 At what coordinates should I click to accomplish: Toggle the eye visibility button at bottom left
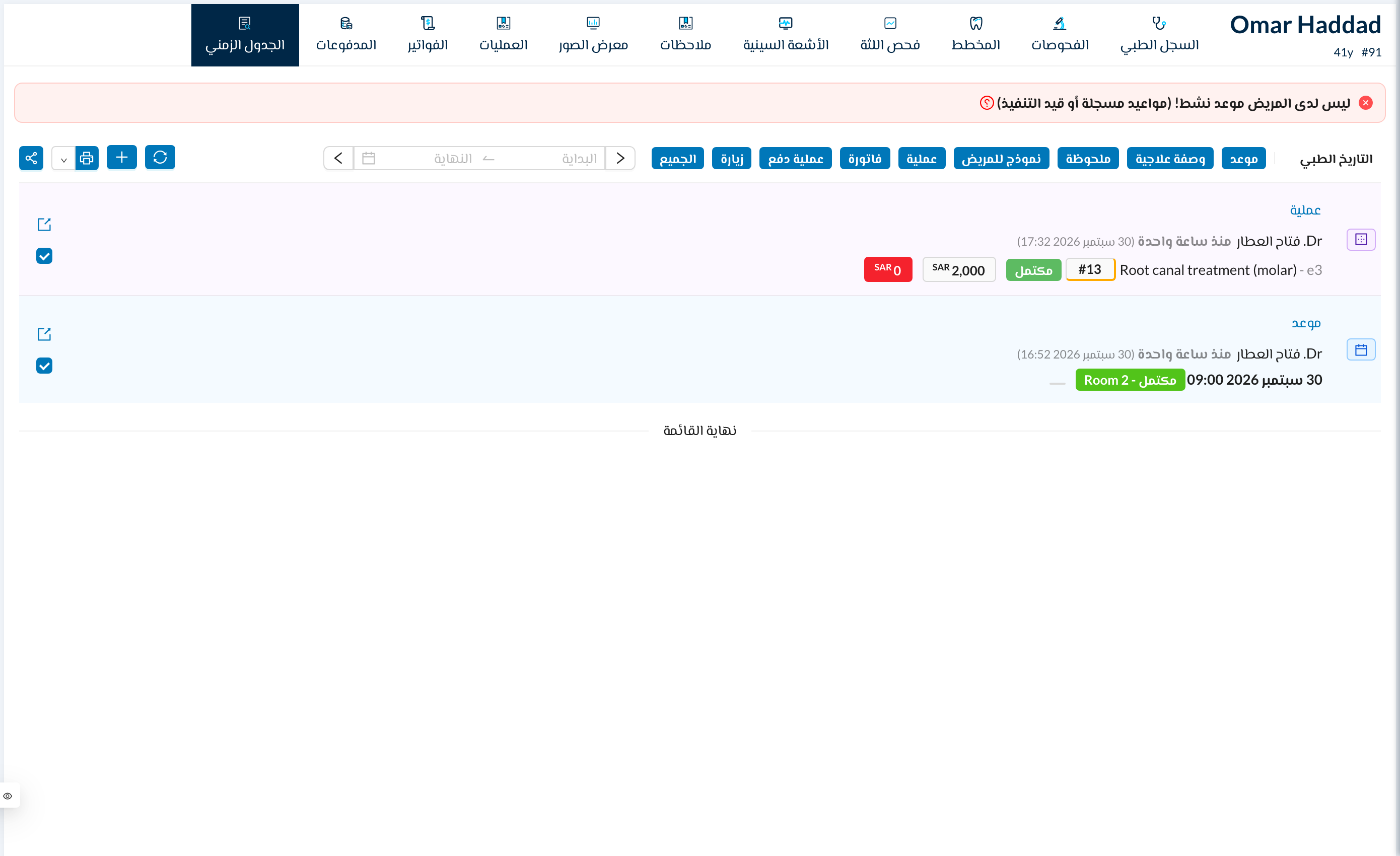[8, 796]
